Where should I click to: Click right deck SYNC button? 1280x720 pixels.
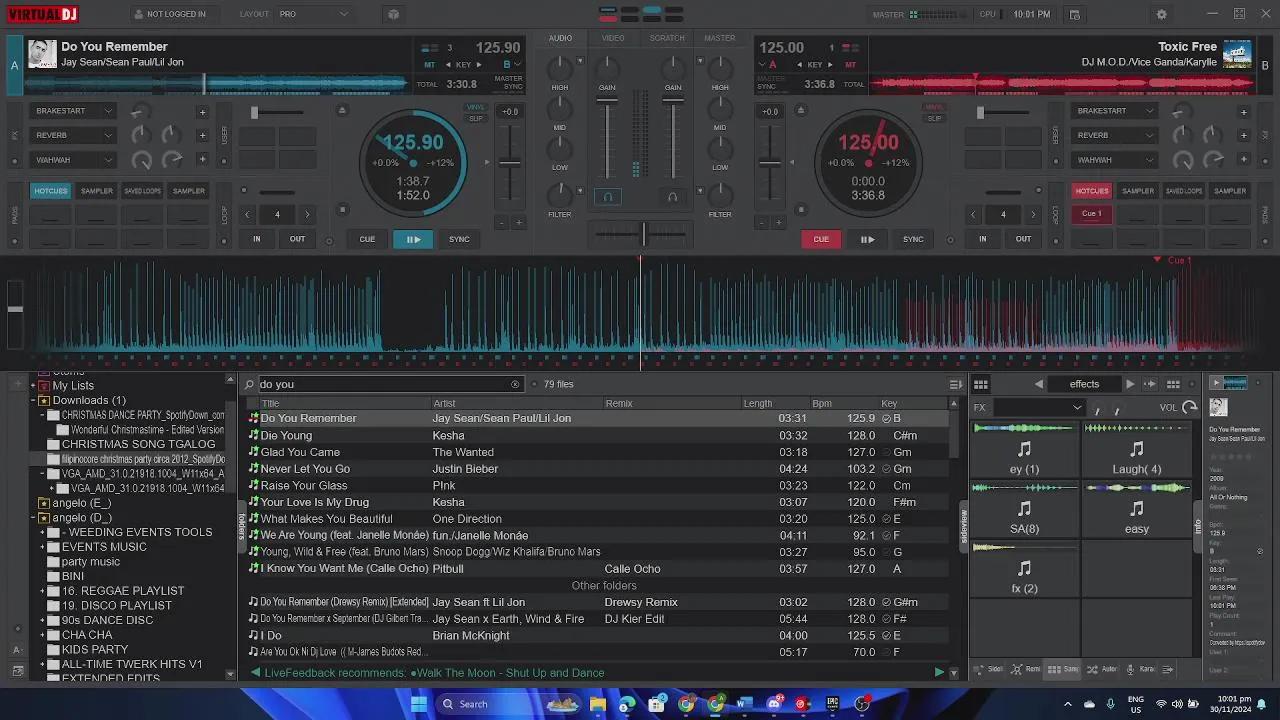[x=913, y=239]
